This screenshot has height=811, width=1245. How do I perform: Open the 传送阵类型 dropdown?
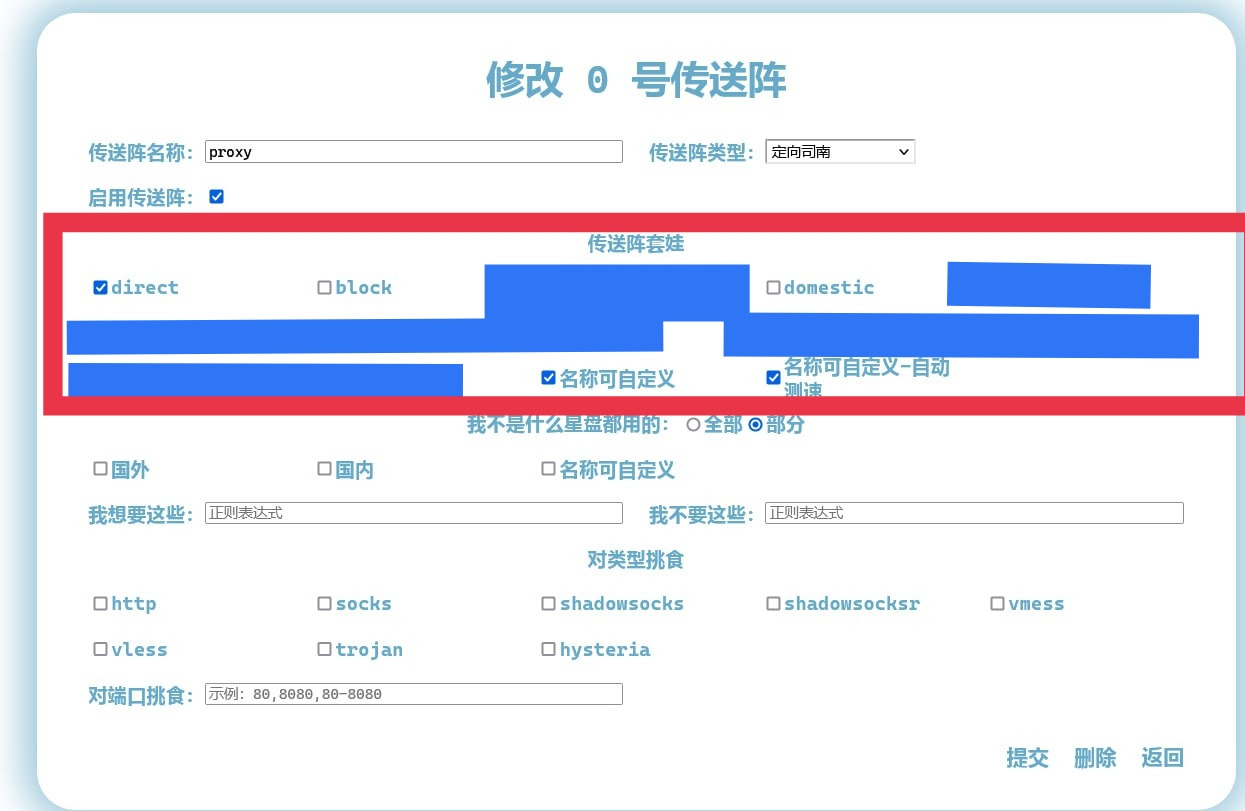pyautogui.click(x=839, y=152)
